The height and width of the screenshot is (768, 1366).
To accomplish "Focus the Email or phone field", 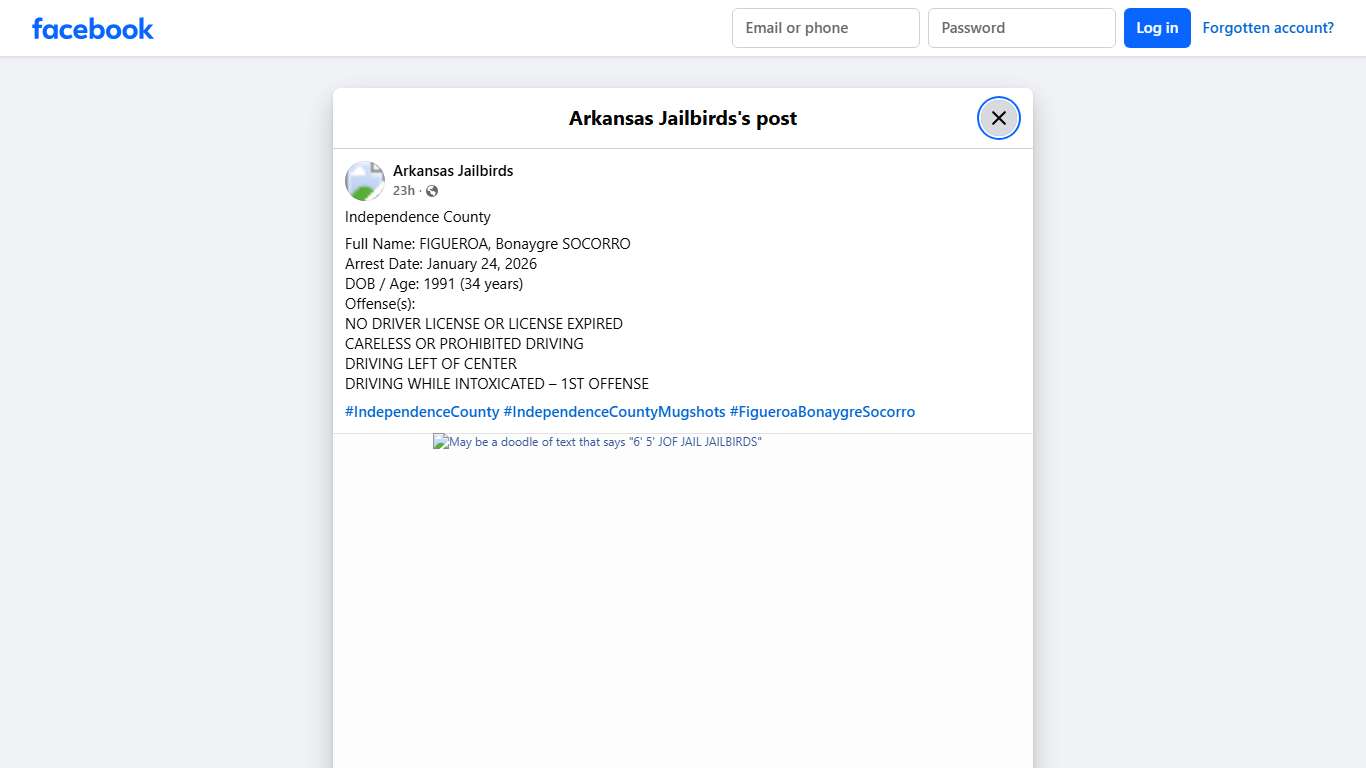I will click(825, 28).
